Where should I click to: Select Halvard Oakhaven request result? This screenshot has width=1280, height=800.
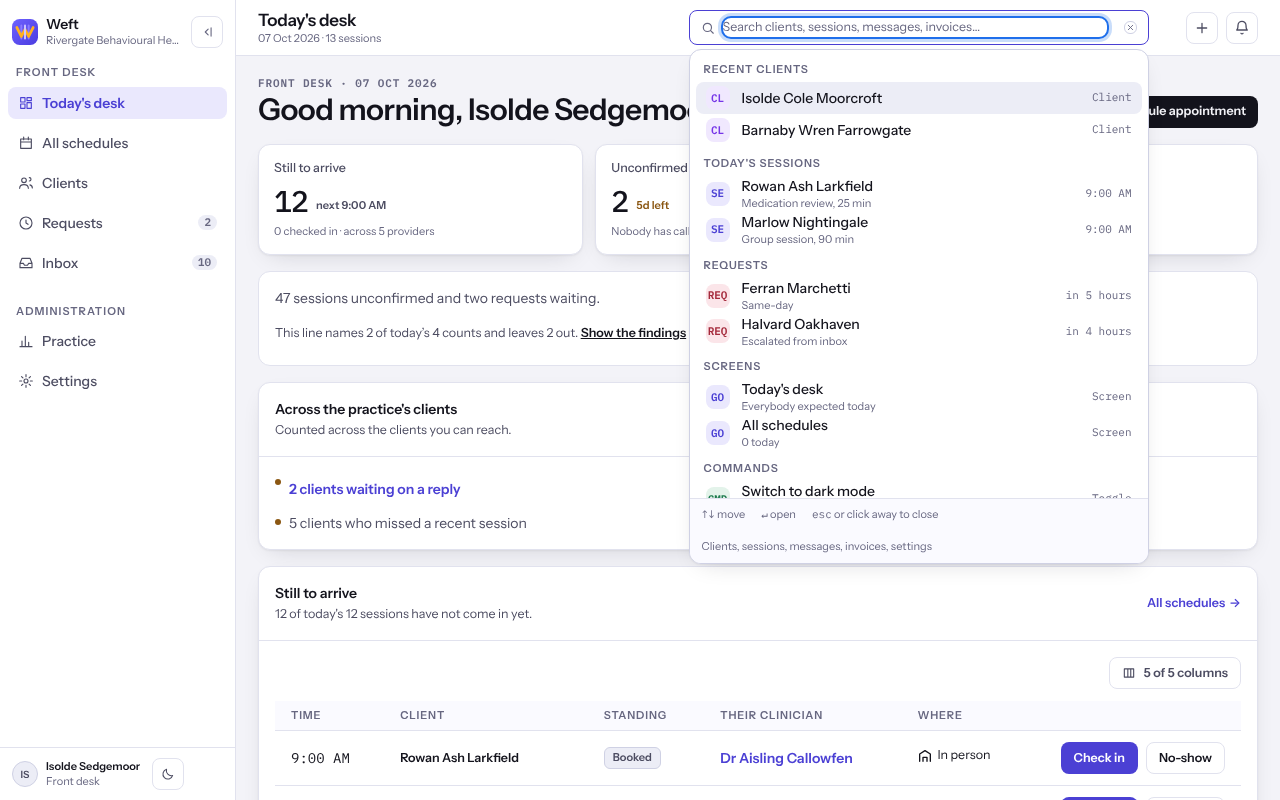[x=919, y=332]
